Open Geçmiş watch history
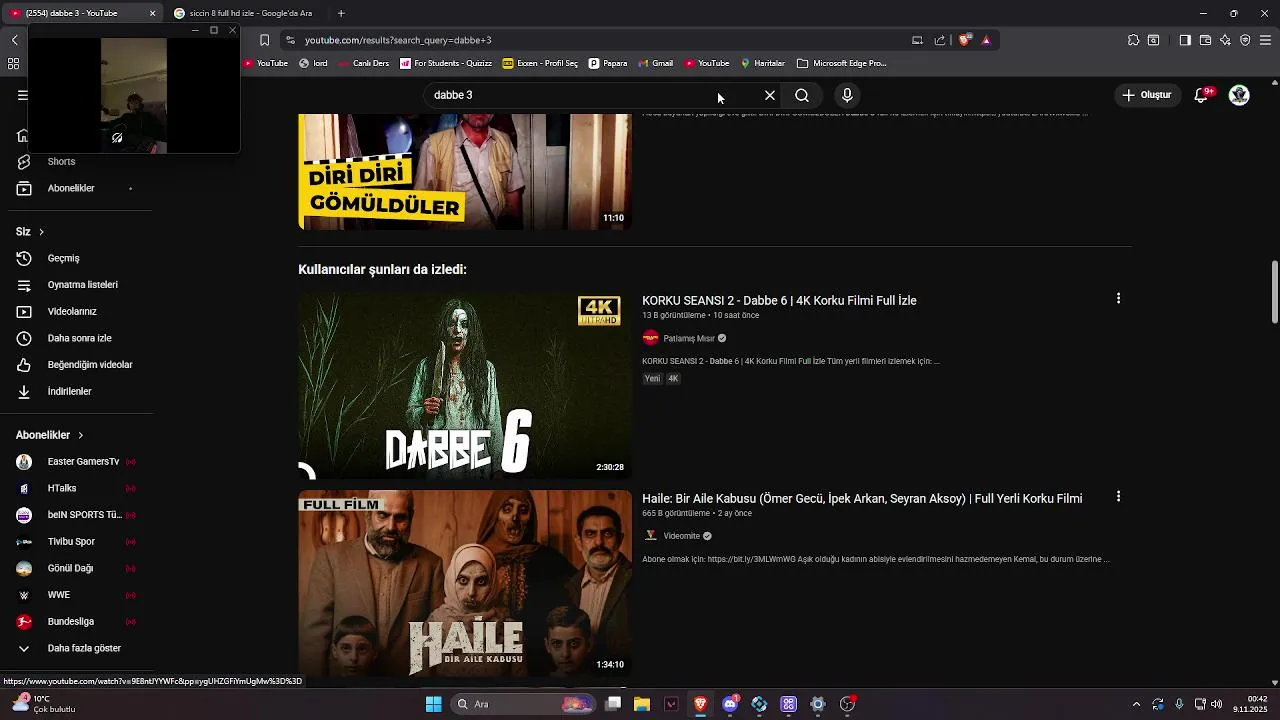This screenshot has width=1280, height=720. [x=63, y=258]
